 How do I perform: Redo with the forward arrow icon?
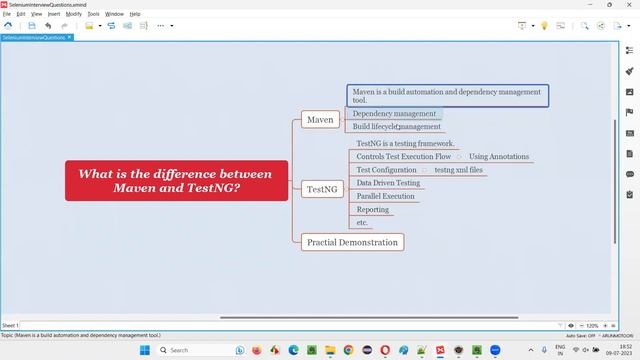click(x=64, y=26)
